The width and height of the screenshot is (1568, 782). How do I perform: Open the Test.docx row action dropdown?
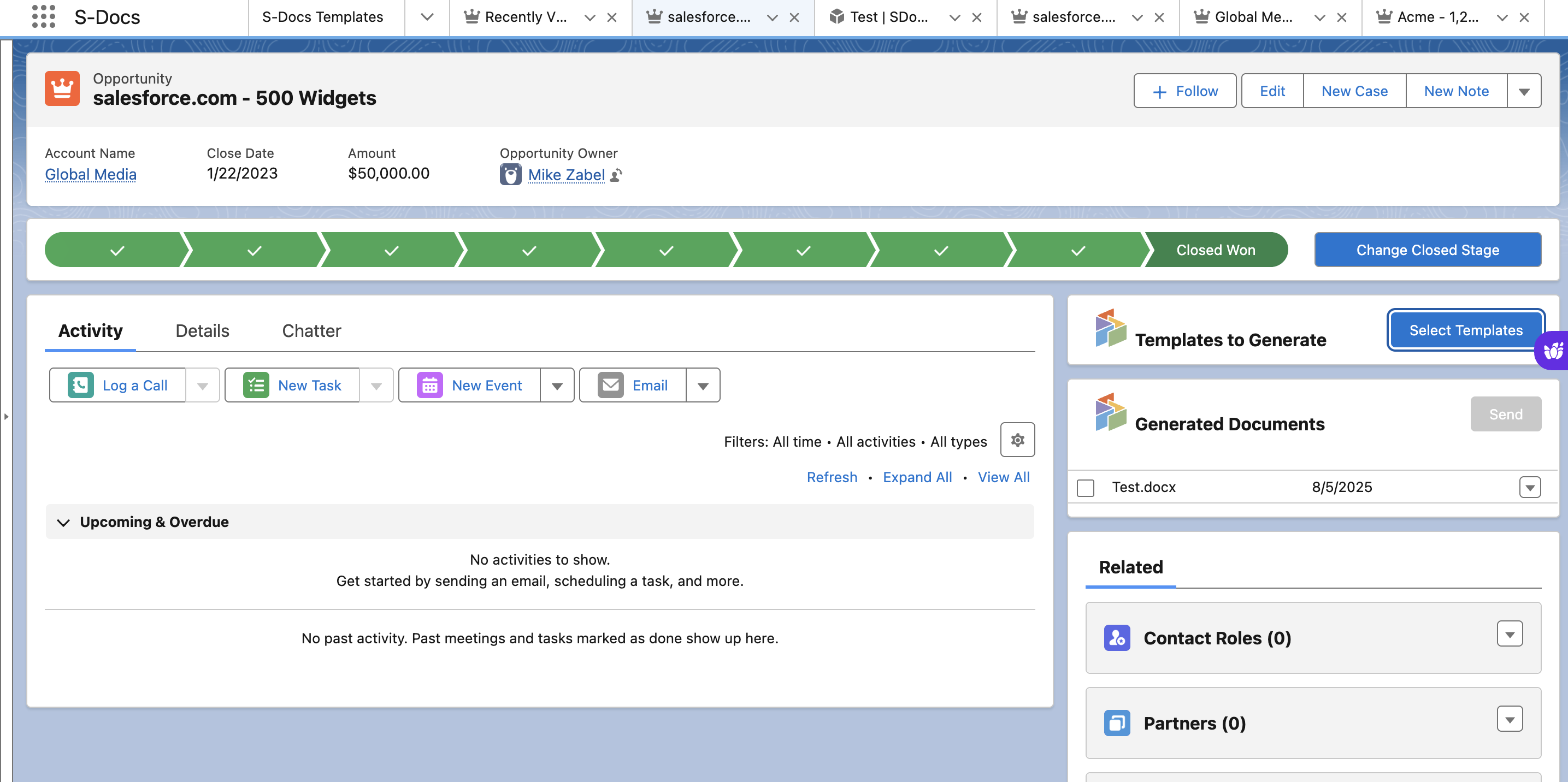[x=1530, y=488]
